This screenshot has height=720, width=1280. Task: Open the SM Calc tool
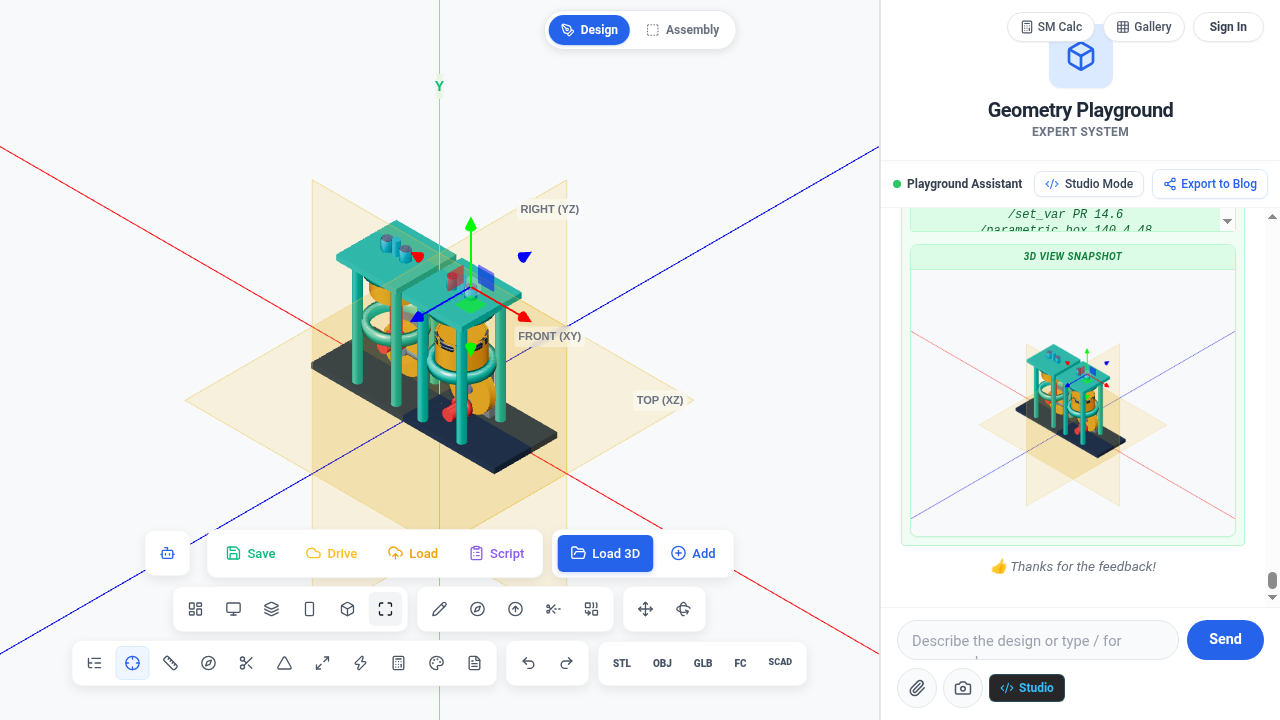1052,27
